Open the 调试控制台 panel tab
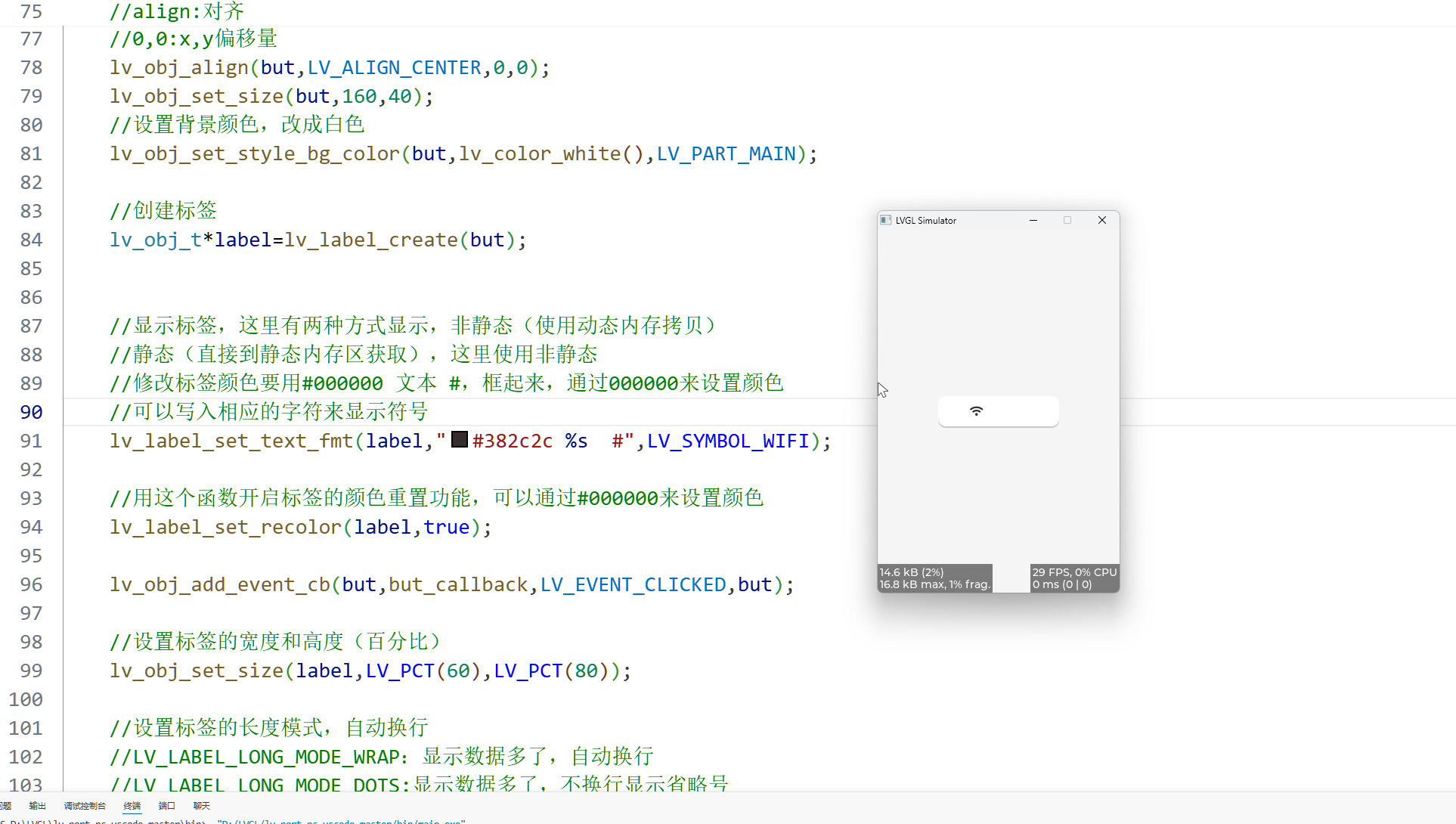The image size is (1456, 824). 85,806
